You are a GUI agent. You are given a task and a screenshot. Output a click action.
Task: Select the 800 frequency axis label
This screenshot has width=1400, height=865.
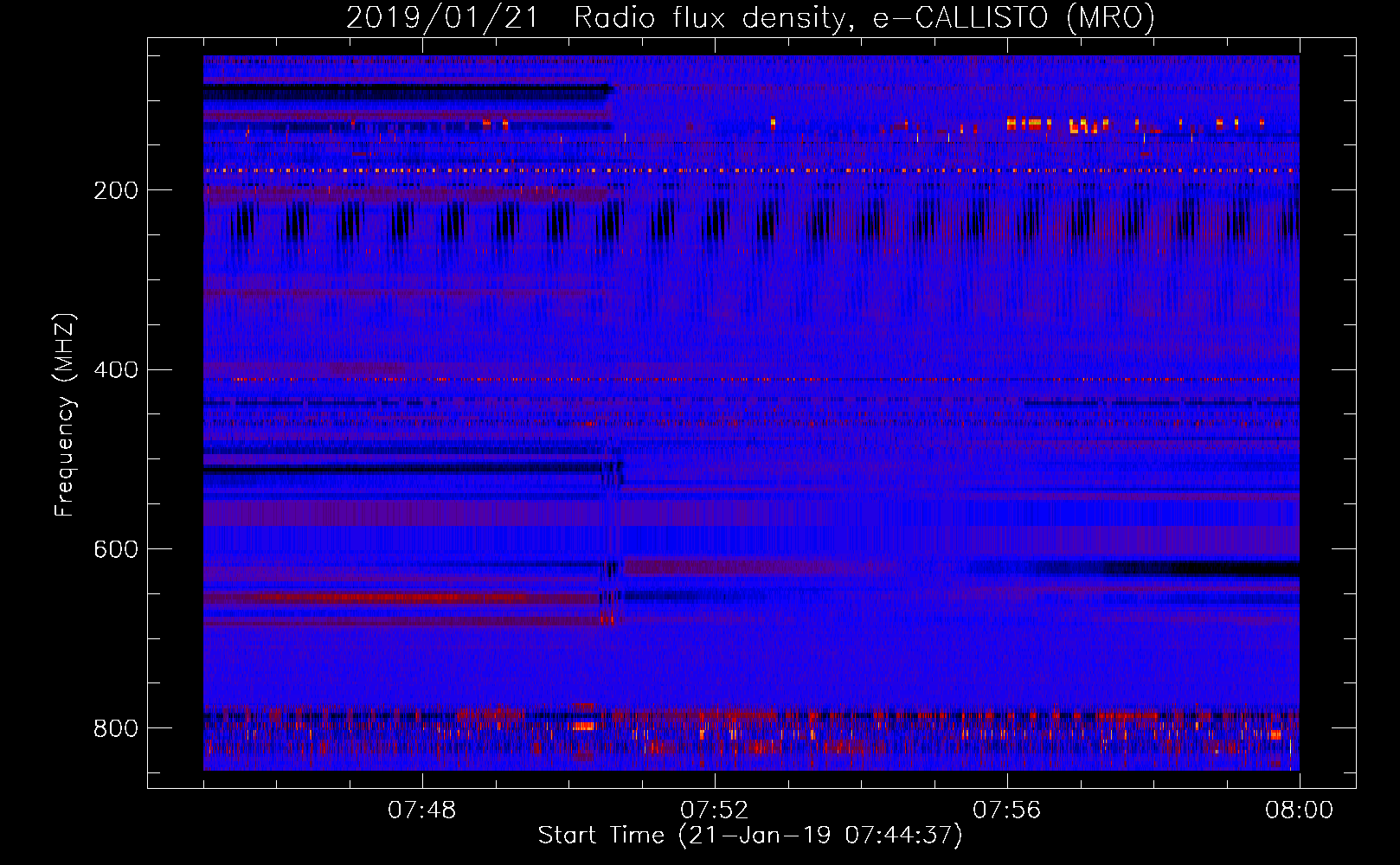(x=116, y=728)
